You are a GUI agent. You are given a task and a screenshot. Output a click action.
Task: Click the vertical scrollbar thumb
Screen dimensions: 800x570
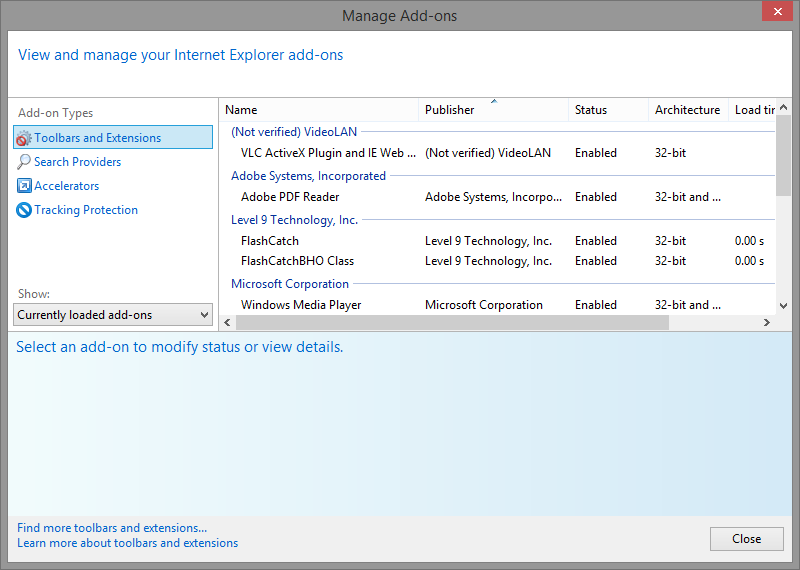pos(784,156)
